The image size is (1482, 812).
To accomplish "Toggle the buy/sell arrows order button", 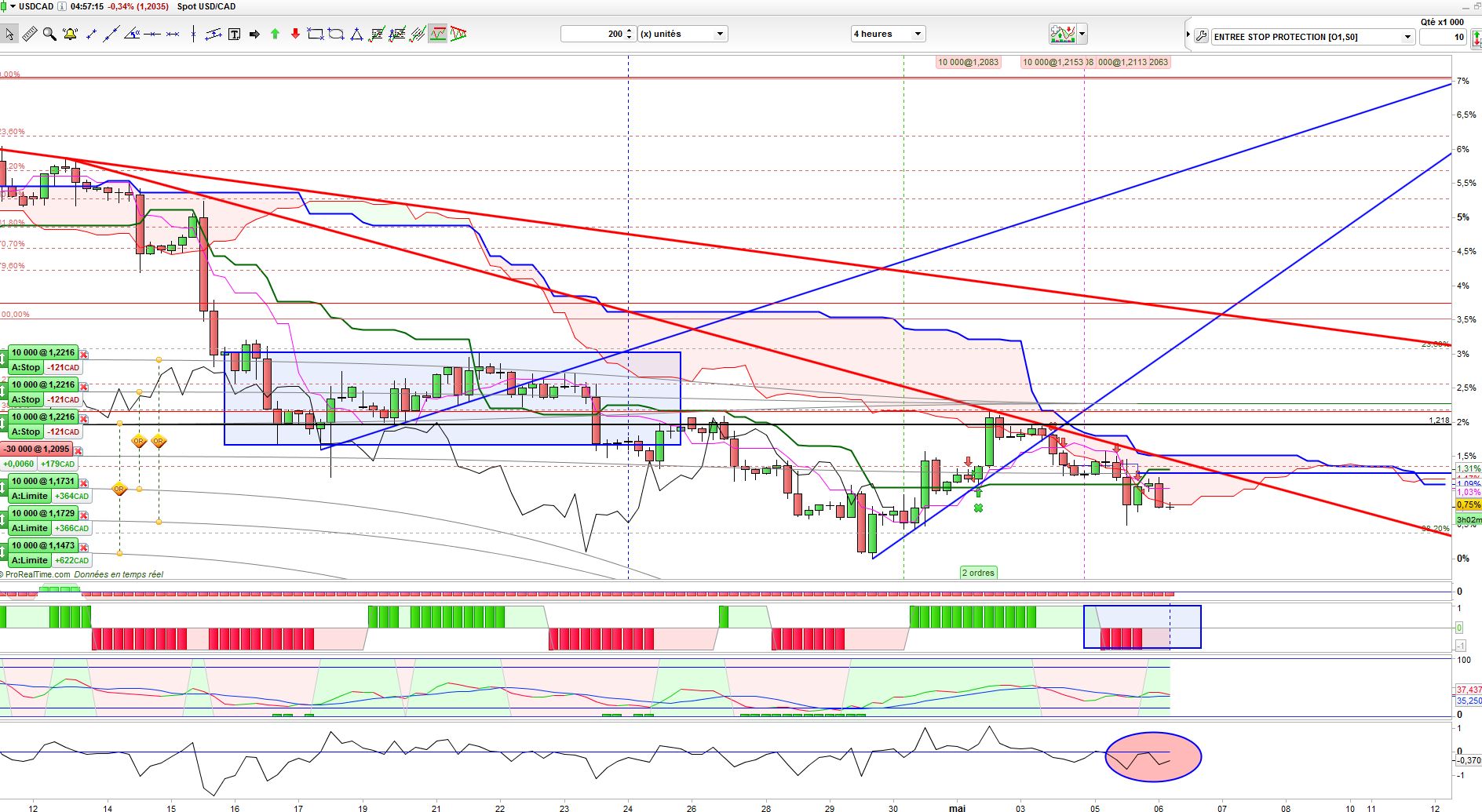I will tap(1477, 38).
